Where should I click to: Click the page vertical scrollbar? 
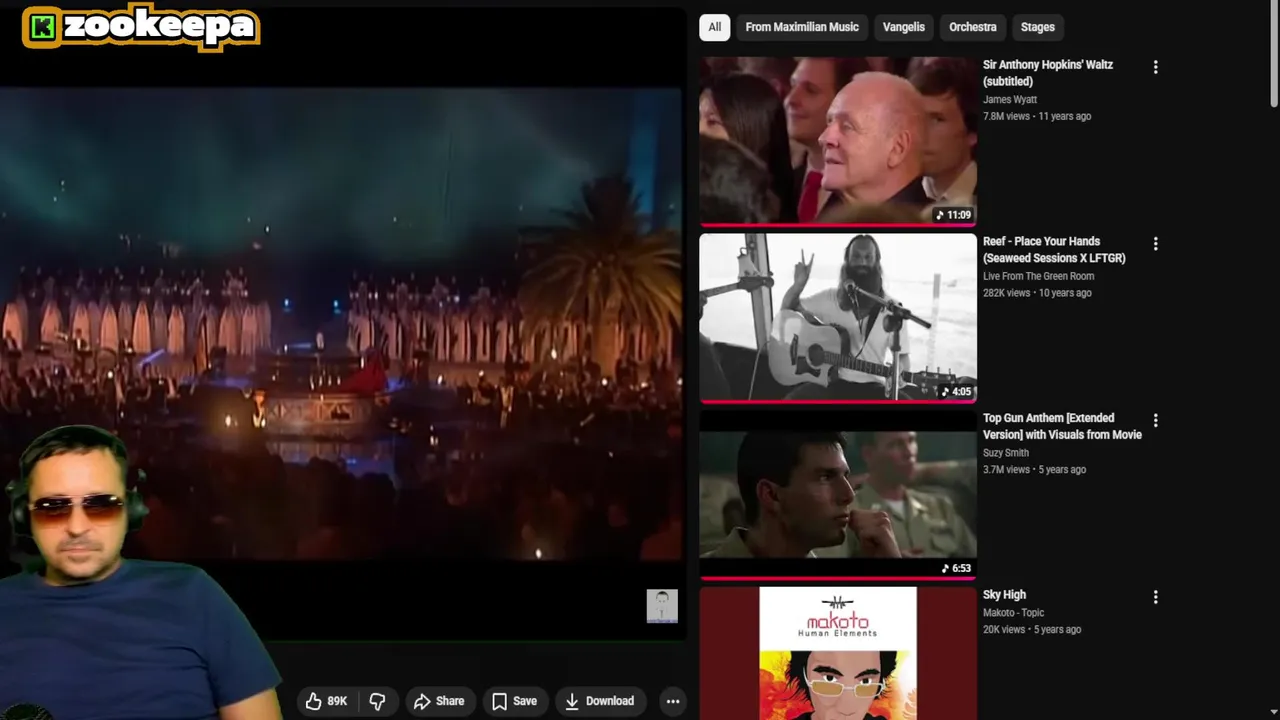(x=1274, y=55)
